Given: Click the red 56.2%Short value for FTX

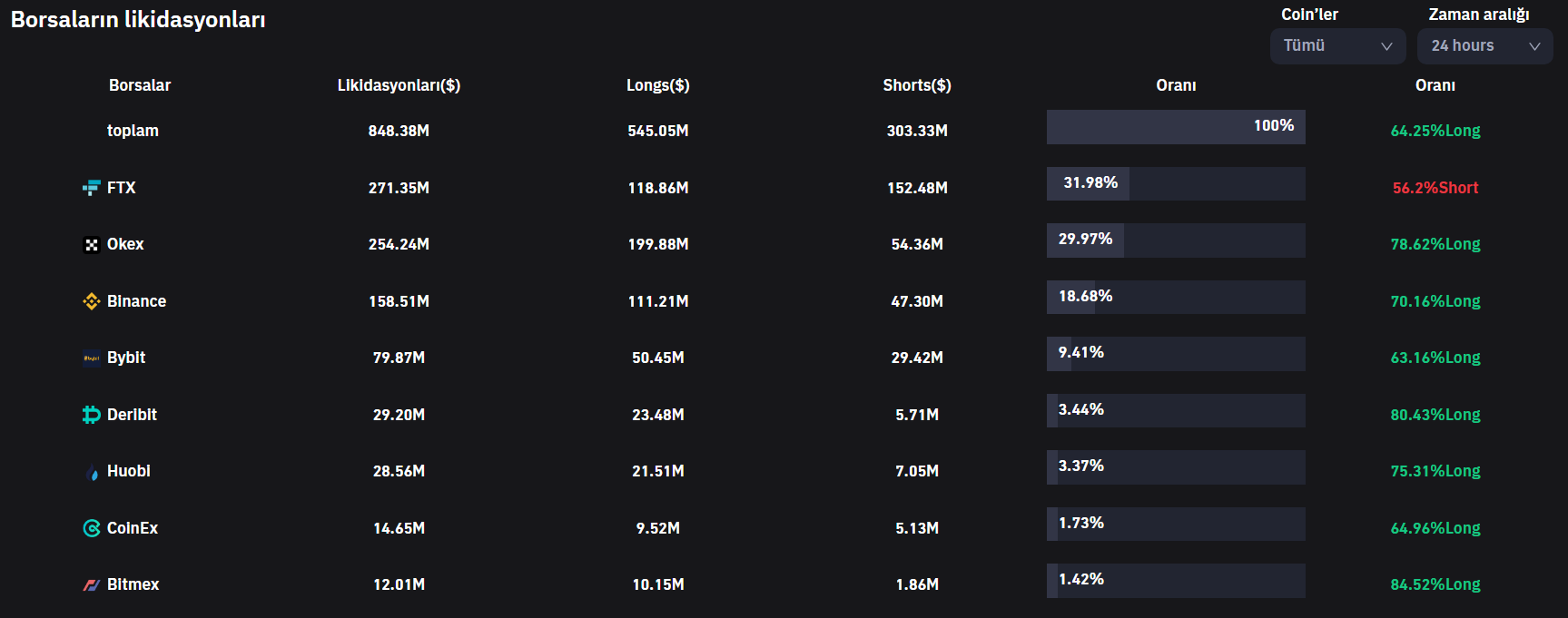Looking at the screenshot, I should pyautogui.click(x=1435, y=188).
